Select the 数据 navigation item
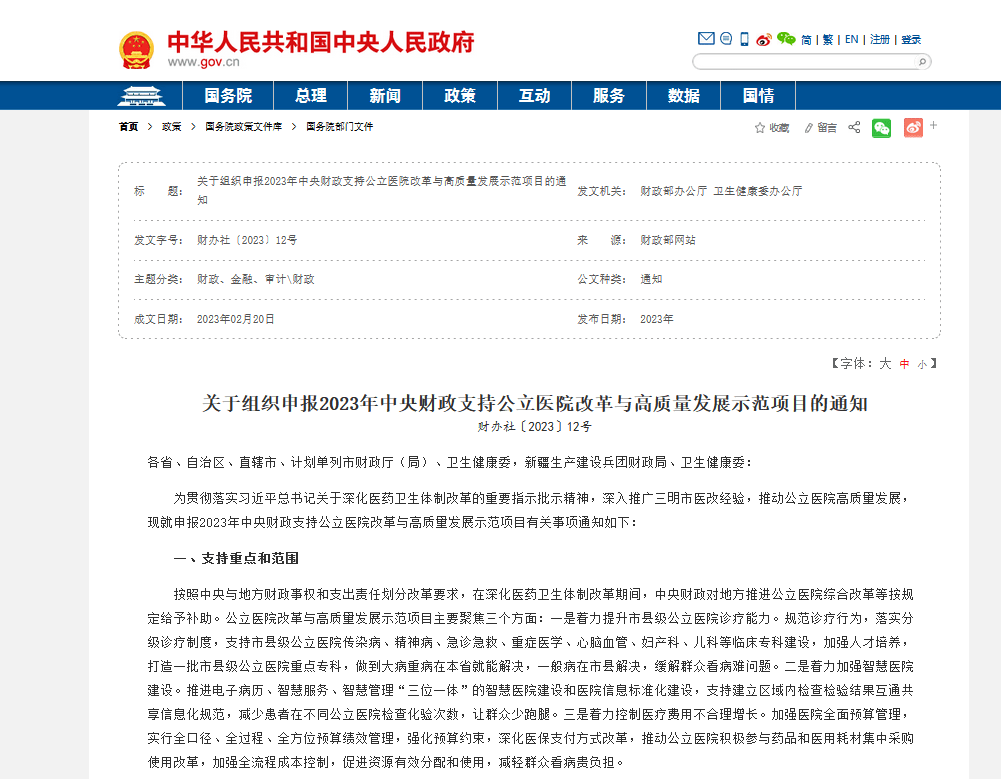 point(684,96)
